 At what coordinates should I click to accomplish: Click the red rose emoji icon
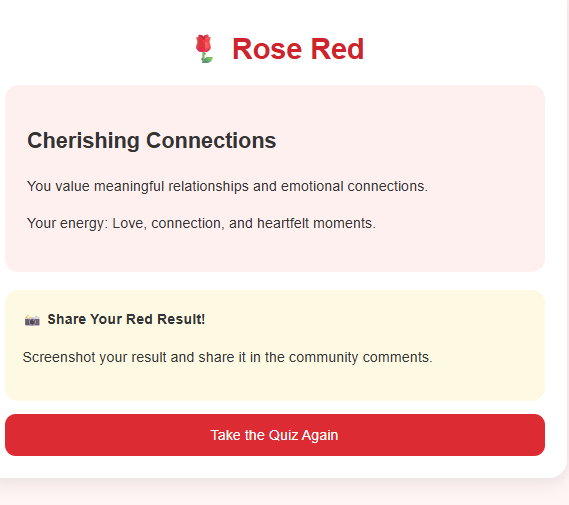click(x=204, y=49)
